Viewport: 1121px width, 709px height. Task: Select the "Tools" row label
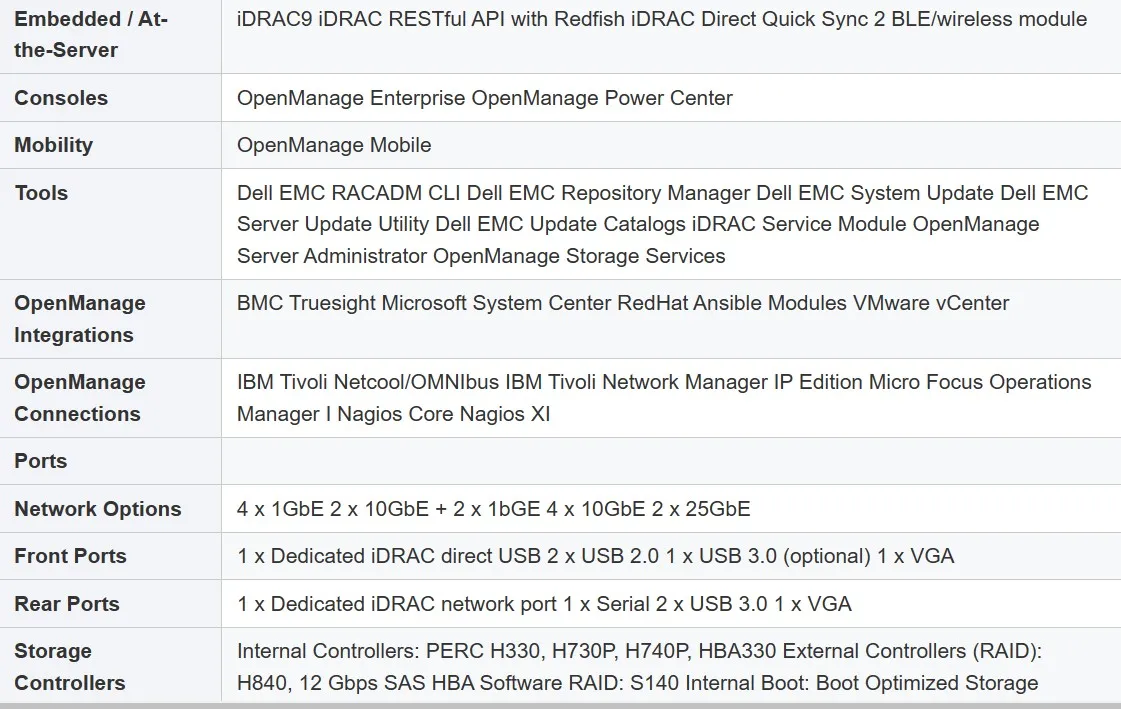coord(41,193)
